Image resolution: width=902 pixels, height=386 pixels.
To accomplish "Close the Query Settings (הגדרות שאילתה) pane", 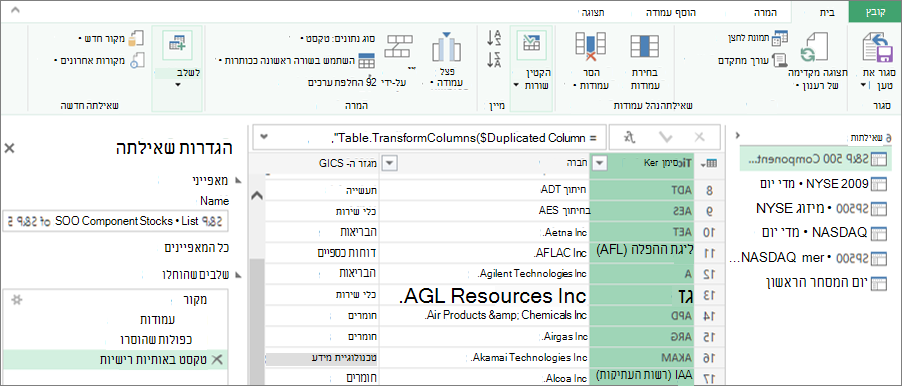I will [9, 148].
